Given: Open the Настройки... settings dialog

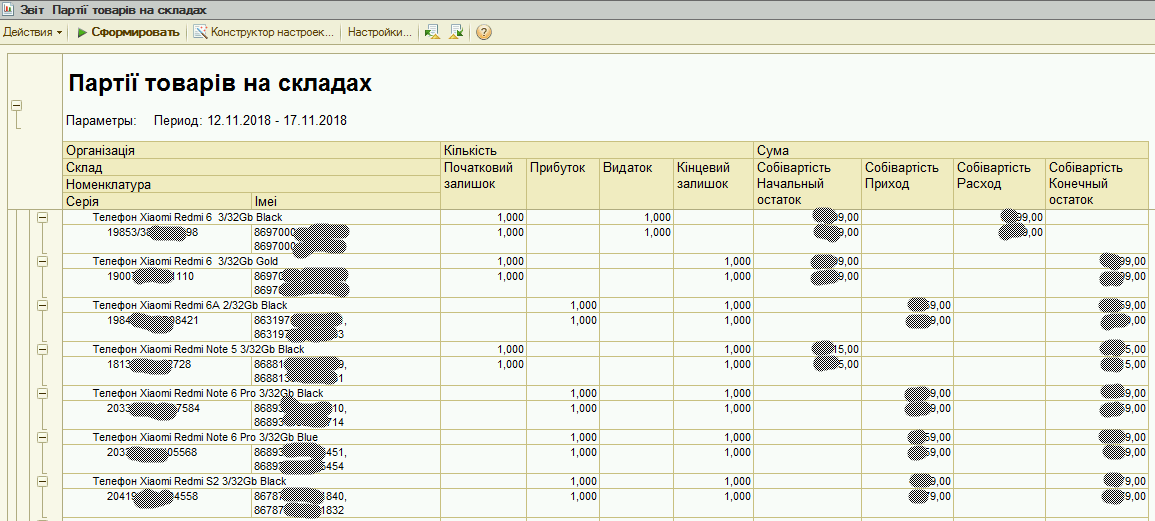Looking at the screenshot, I should (379, 32).
